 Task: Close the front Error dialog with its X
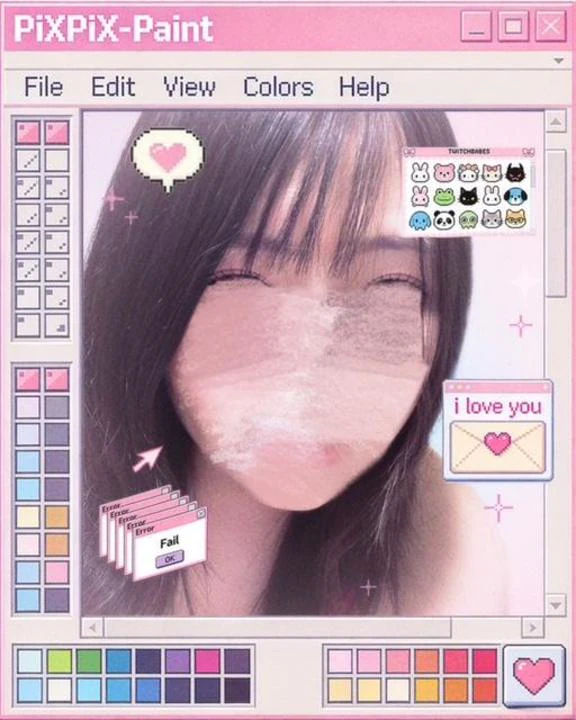201,515
